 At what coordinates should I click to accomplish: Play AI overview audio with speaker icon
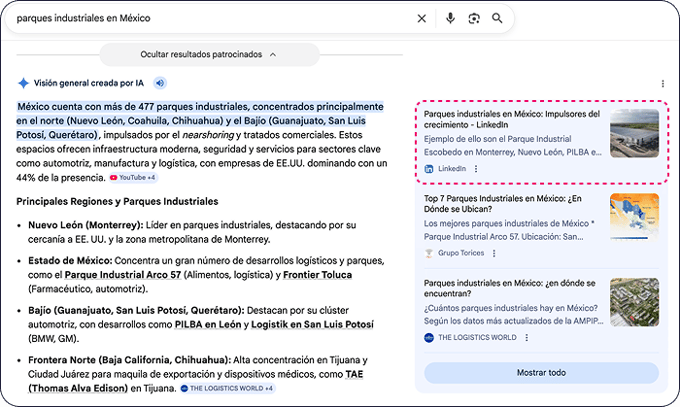[x=160, y=83]
